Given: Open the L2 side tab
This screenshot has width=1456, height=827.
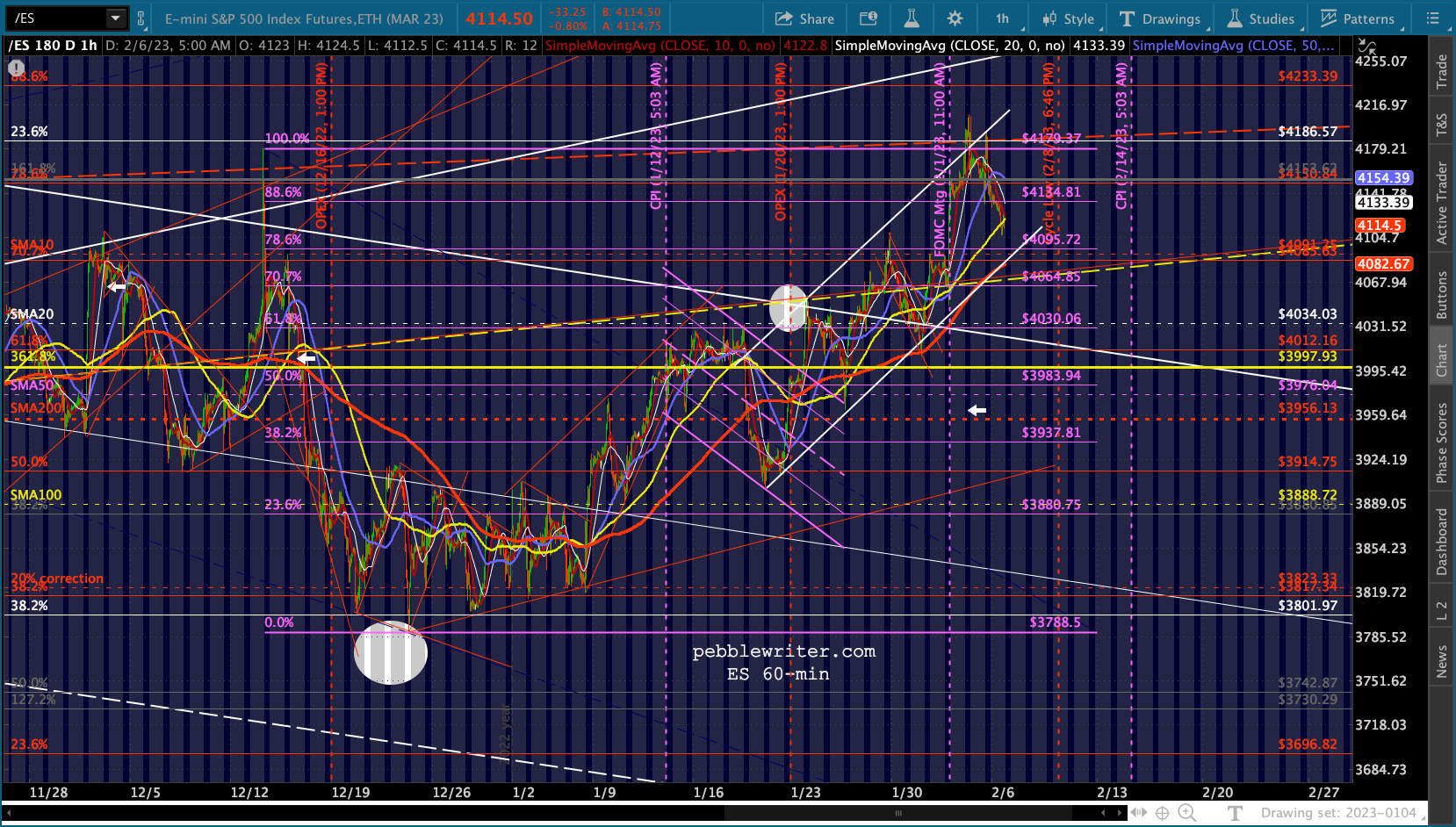Looking at the screenshot, I should tap(1441, 611).
